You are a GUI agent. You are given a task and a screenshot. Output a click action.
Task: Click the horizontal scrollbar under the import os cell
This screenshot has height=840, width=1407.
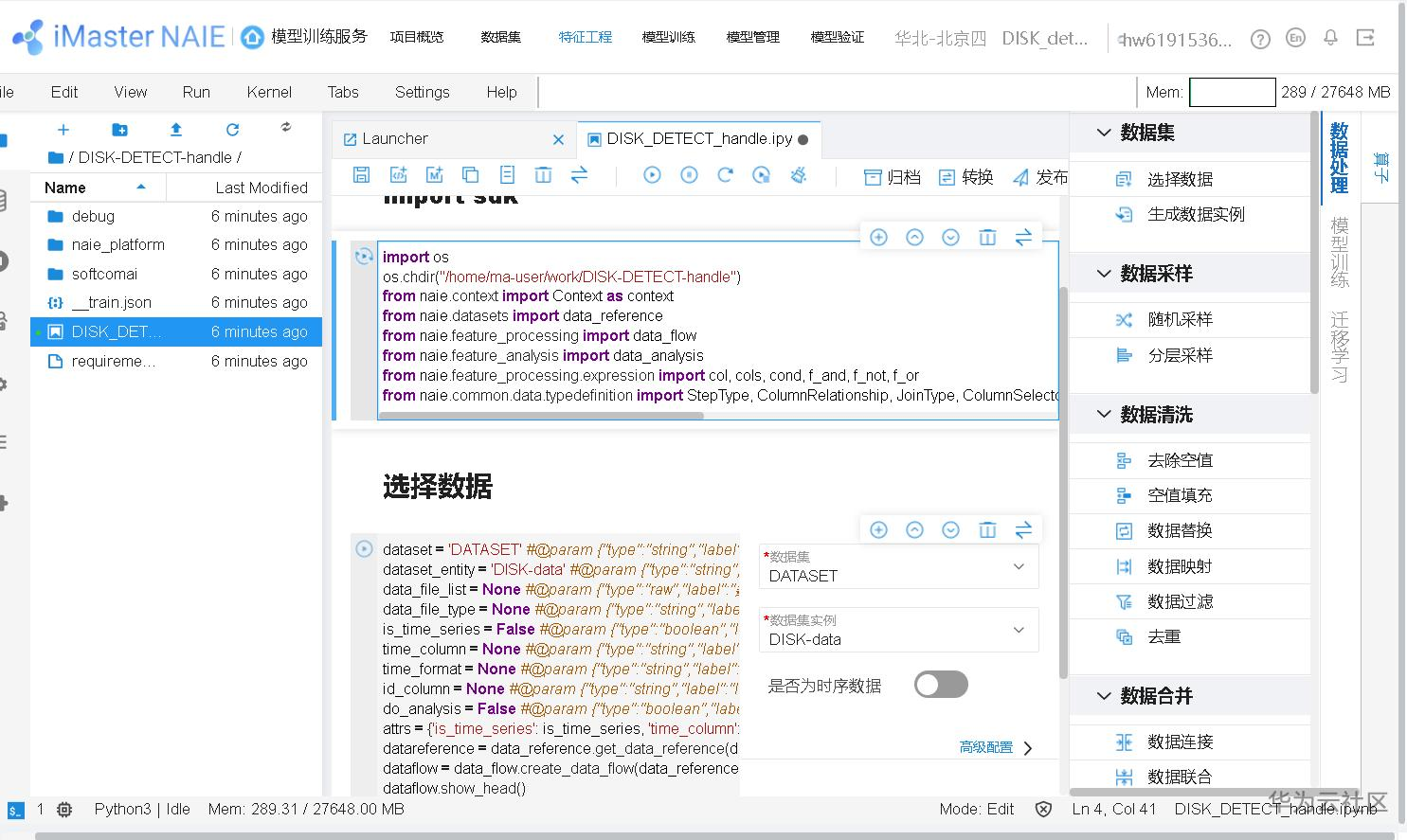541,415
